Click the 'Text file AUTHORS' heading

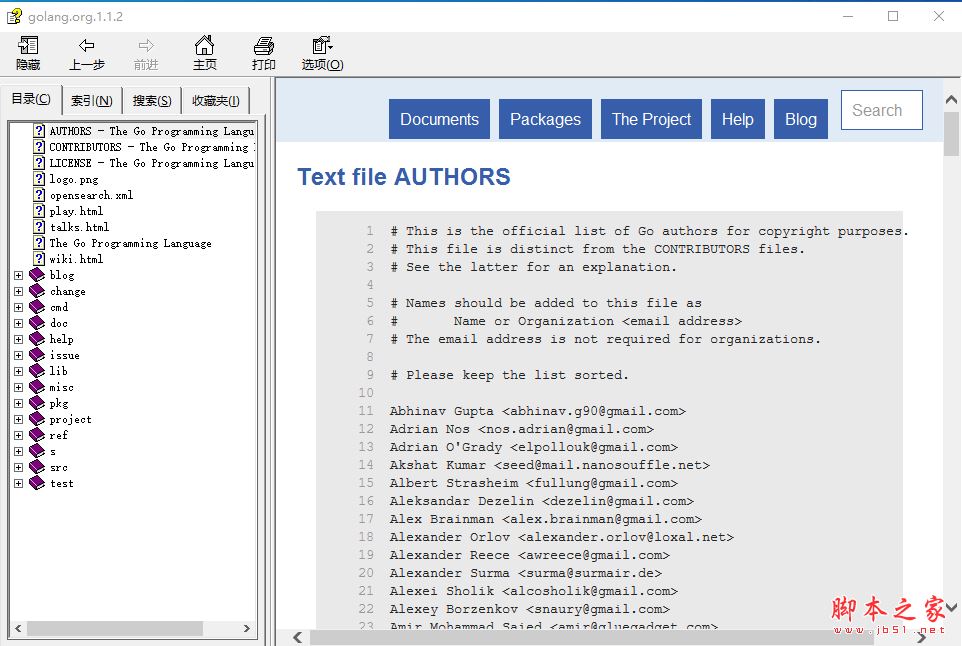pos(404,177)
